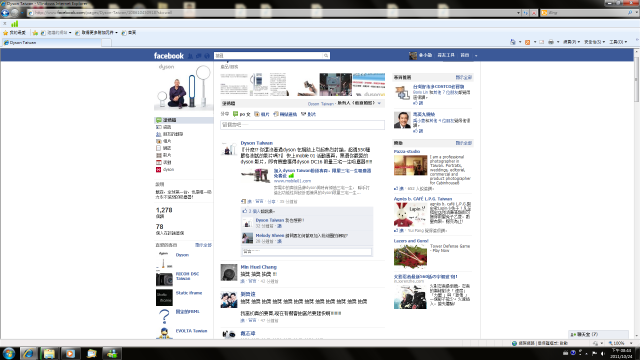Open the Pizza-studio sponsored link
The width and height of the screenshot is (640, 360).
pos(407,151)
